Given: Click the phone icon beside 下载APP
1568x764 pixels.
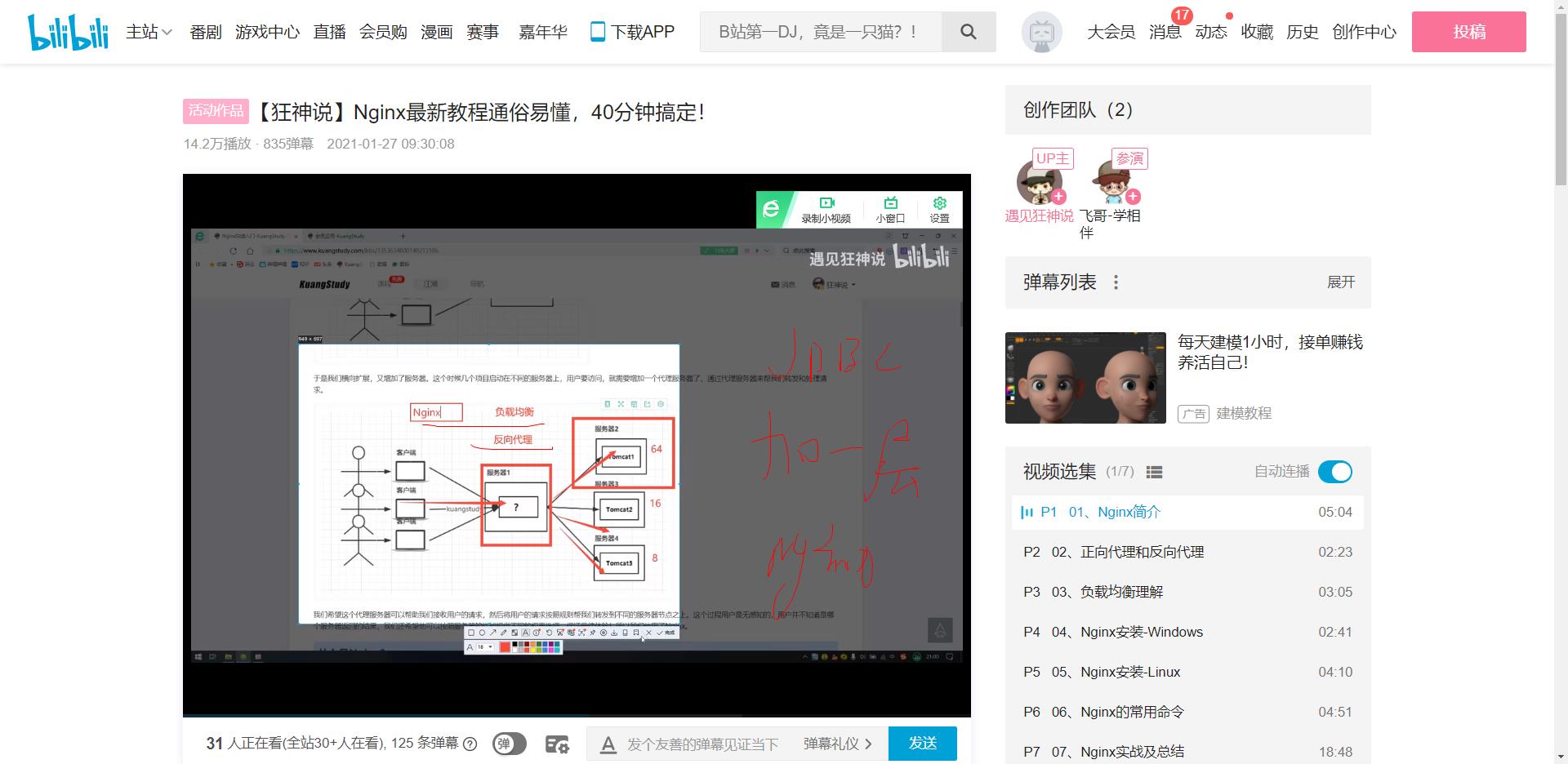Looking at the screenshot, I should pos(597,32).
